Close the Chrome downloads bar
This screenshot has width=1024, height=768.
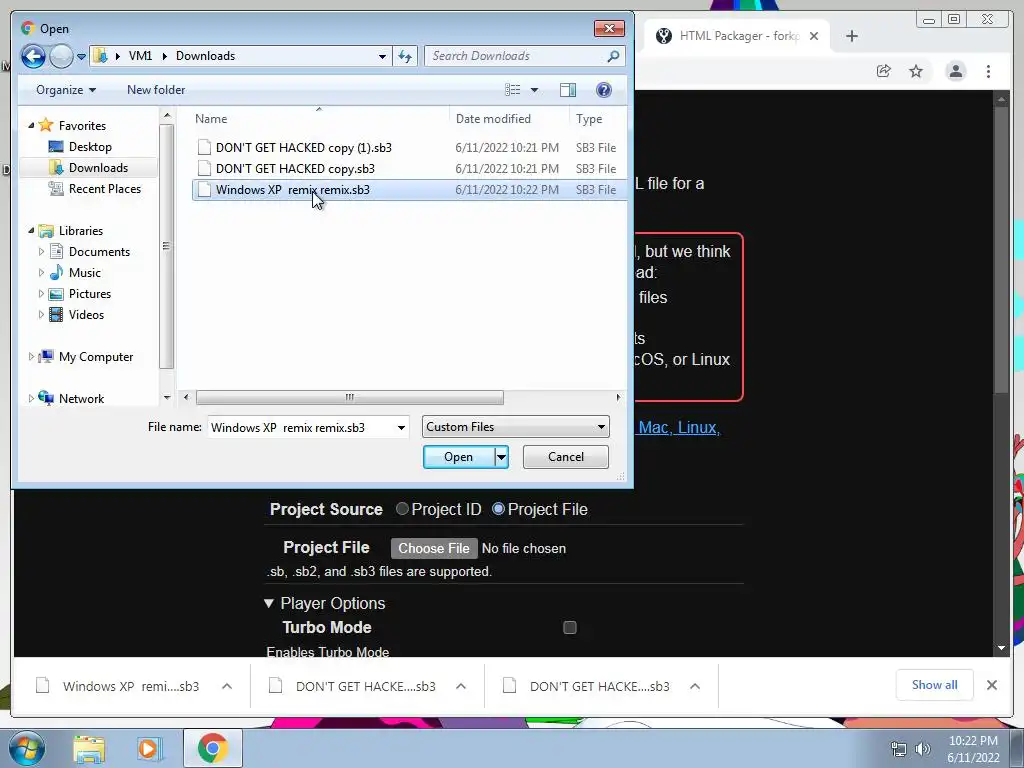pos(992,685)
